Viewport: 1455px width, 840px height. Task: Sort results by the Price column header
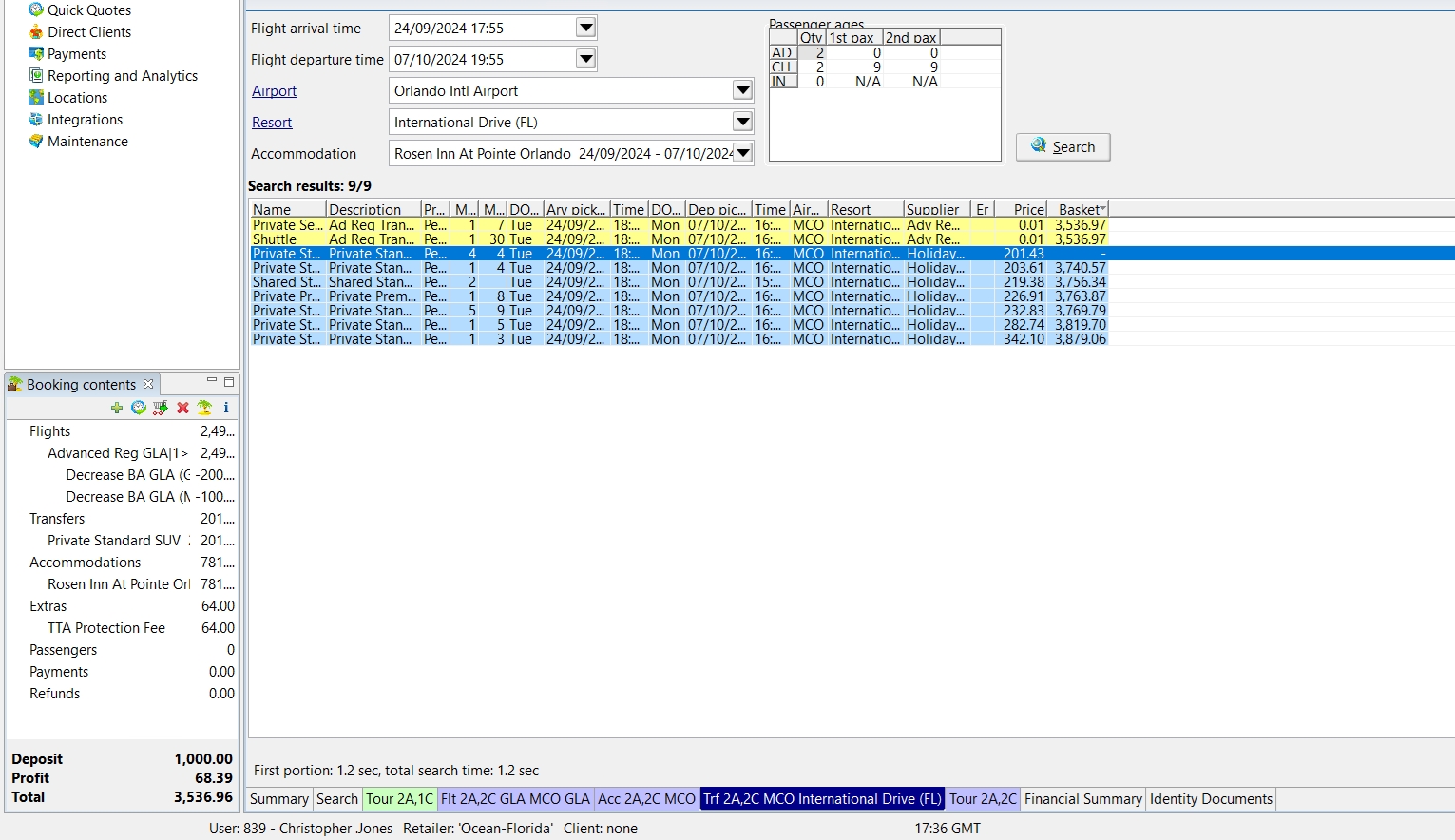tap(1028, 209)
